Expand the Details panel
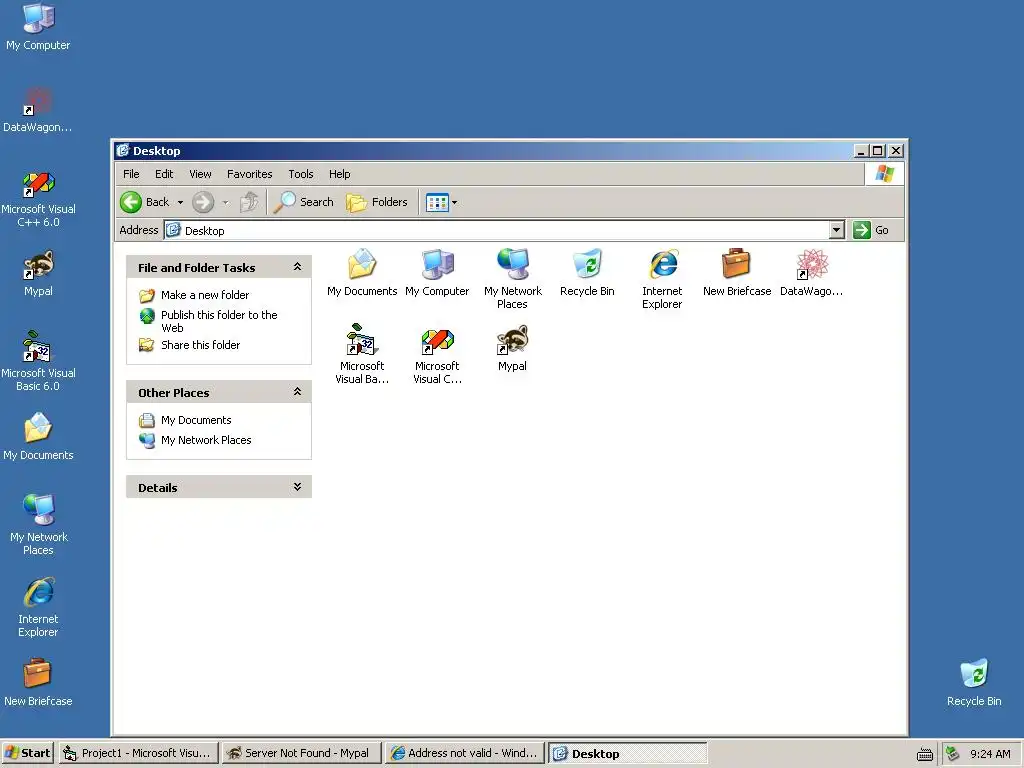The image size is (1024, 768). coord(297,487)
